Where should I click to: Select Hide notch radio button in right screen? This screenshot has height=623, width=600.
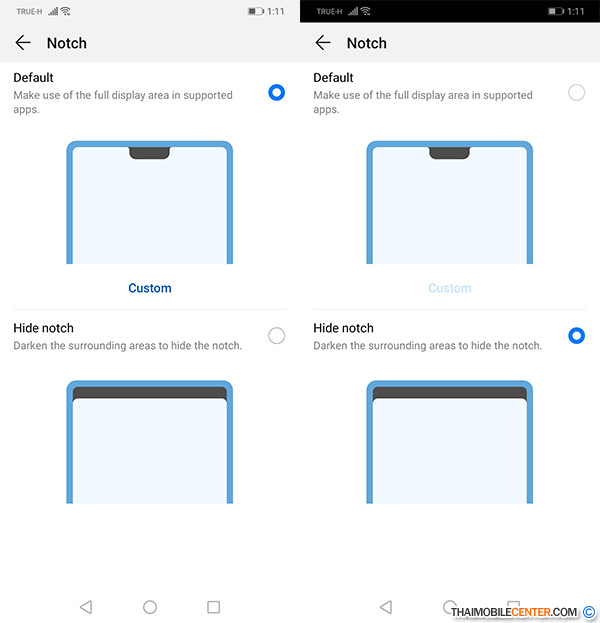pos(576,336)
